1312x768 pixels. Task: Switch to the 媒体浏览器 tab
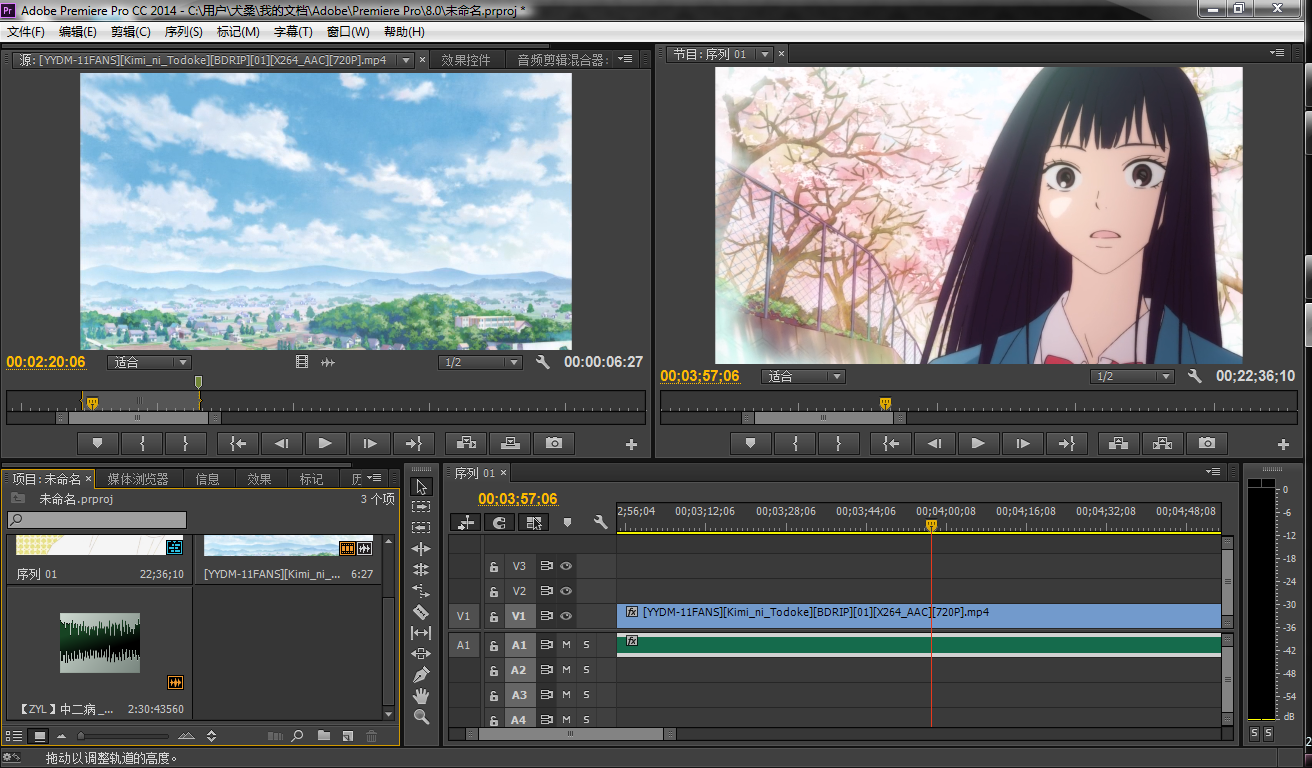tap(138, 479)
